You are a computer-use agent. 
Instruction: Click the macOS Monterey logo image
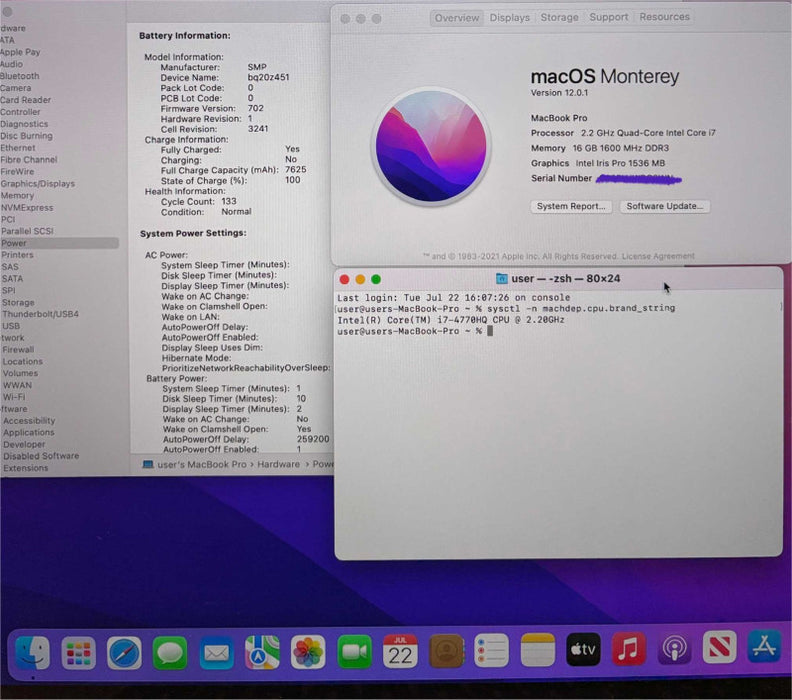[x=431, y=146]
